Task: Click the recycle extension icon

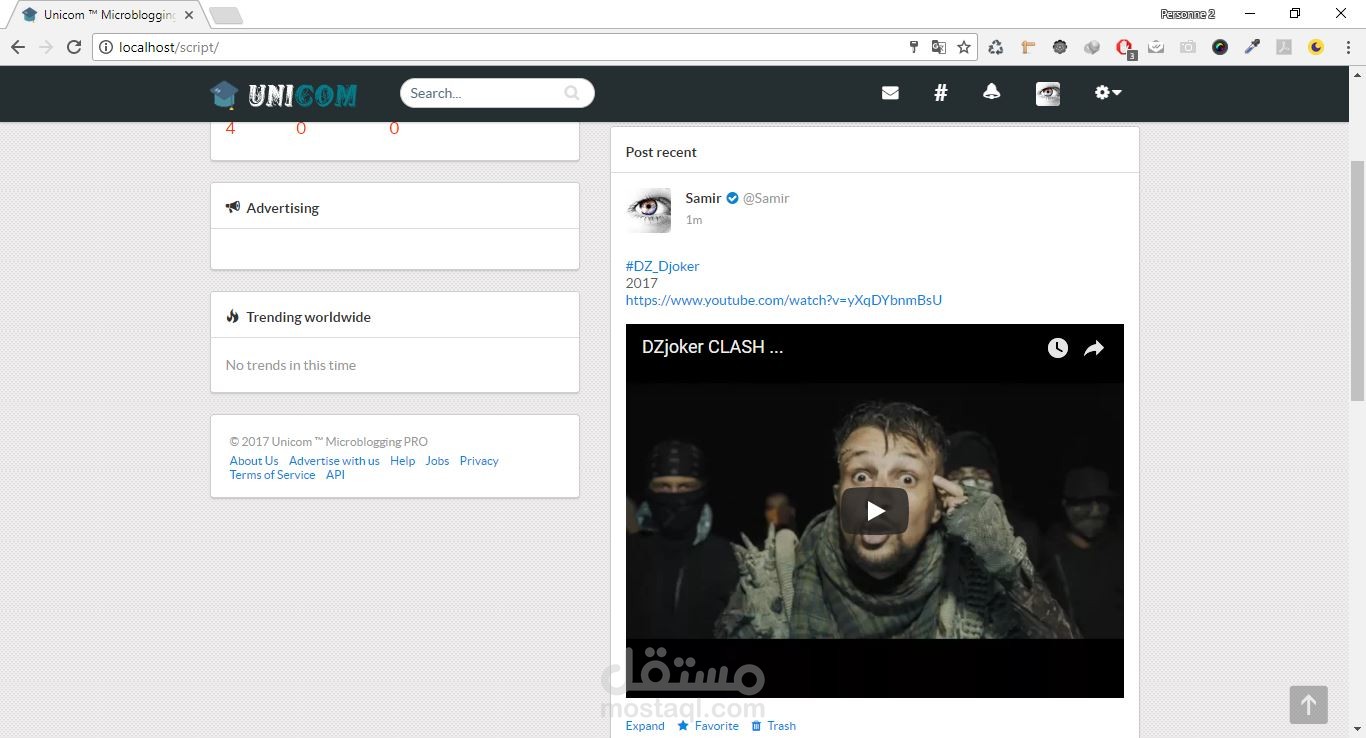Action: click(996, 47)
